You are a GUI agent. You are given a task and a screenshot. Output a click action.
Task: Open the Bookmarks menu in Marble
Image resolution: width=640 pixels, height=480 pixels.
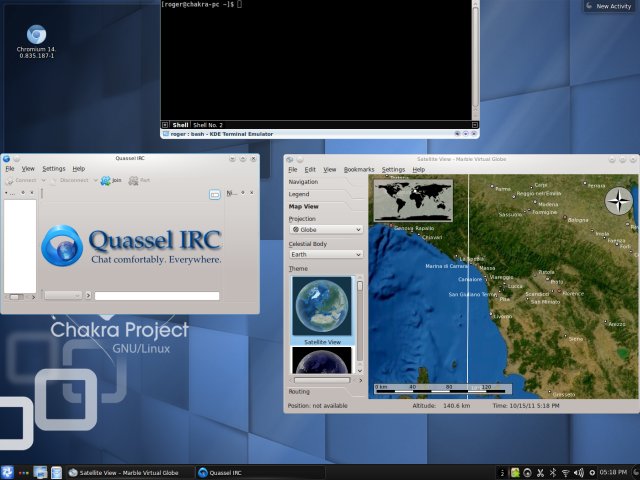[x=358, y=170]
